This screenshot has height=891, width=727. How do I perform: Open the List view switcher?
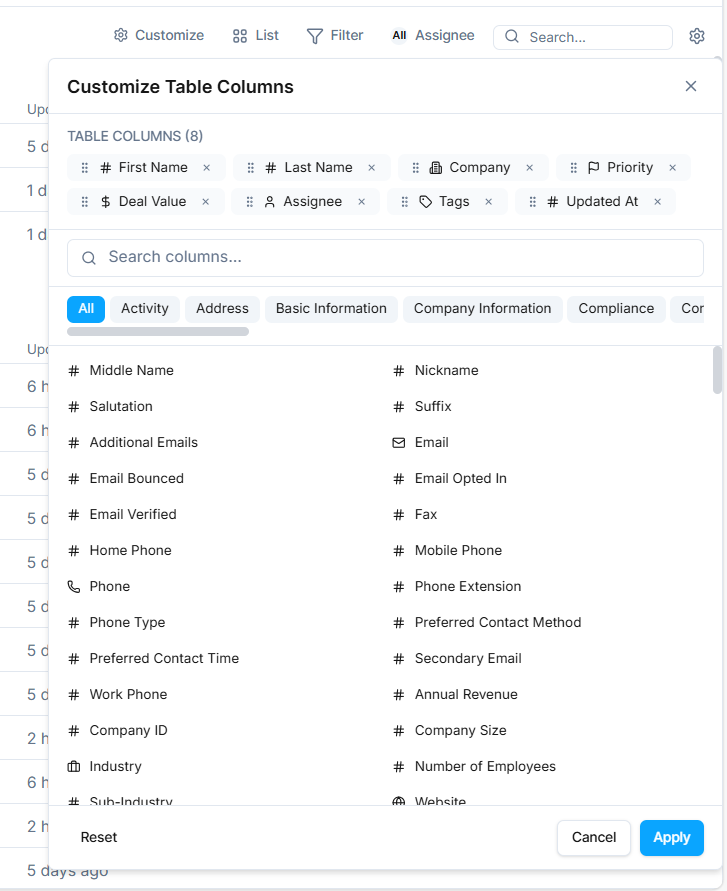(x=256, y=36)
